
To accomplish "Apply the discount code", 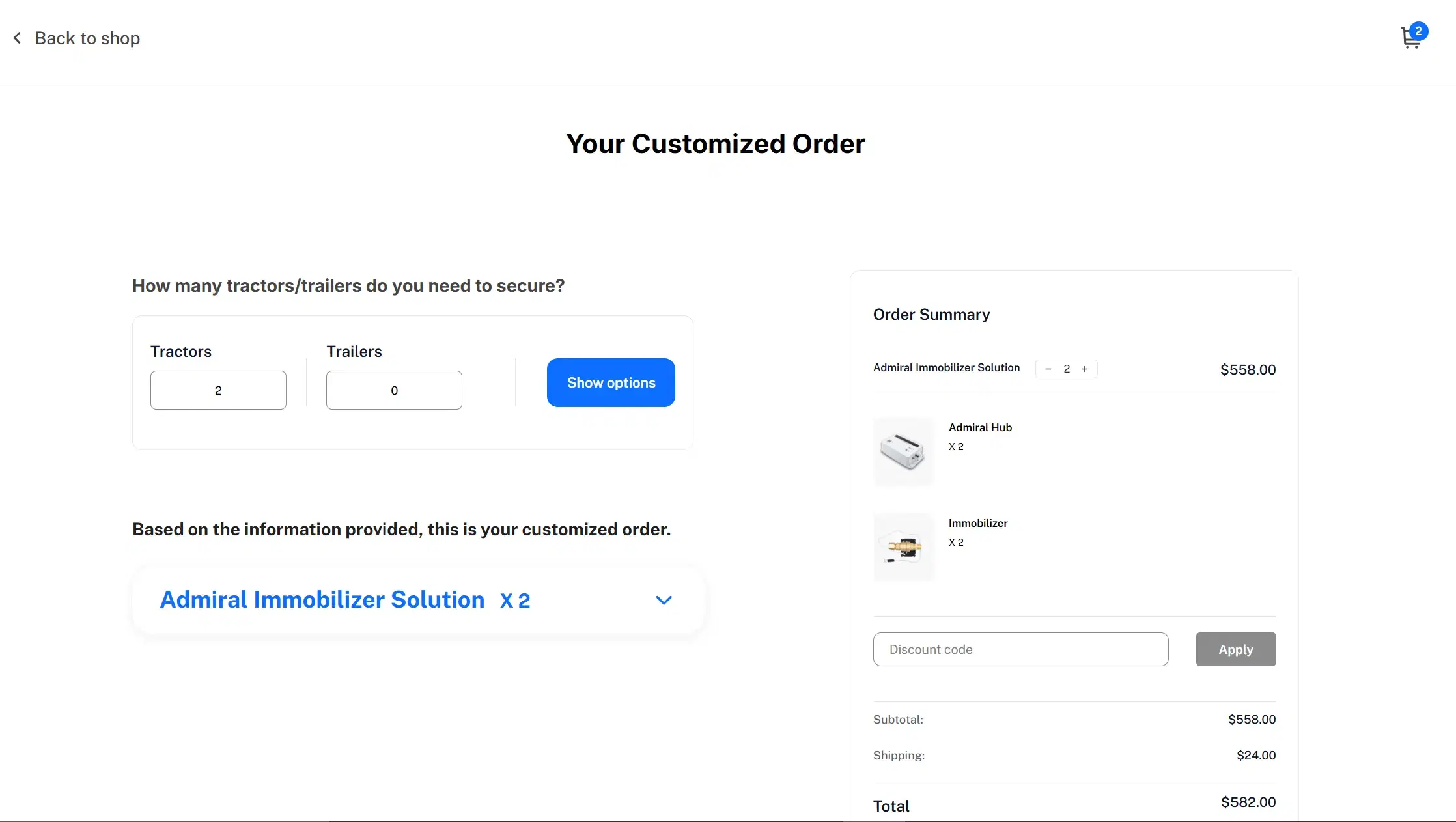I will click(x=1236, y=649).
